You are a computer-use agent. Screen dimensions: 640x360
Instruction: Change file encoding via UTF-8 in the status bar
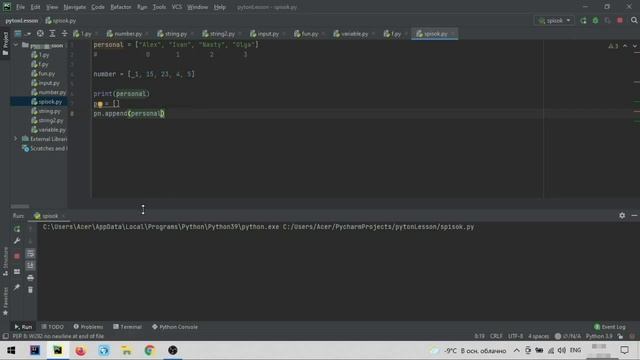[x=516, y=336]
